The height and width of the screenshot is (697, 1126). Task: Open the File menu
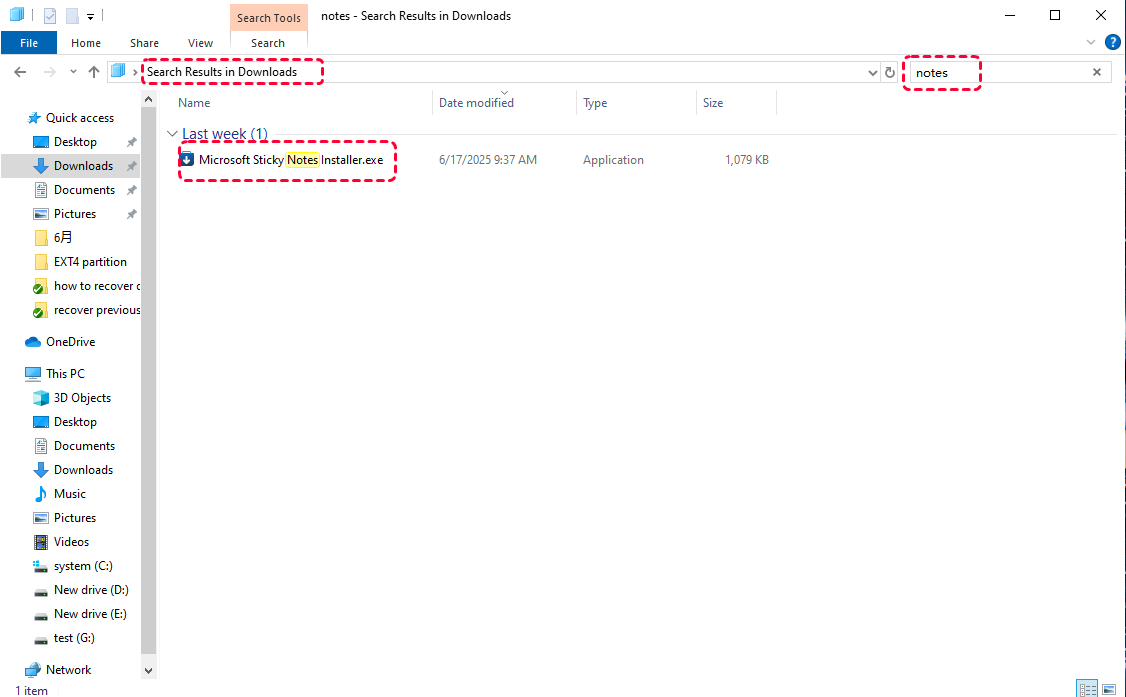tap(29, 43)
